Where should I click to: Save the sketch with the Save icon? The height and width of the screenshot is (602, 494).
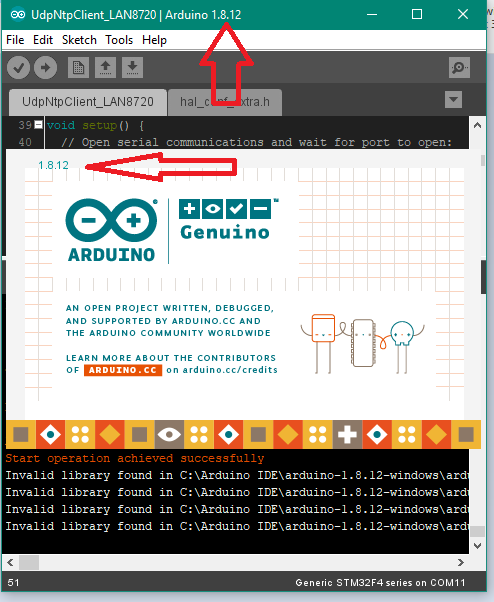pyautogui.click(x=132, y=68)
